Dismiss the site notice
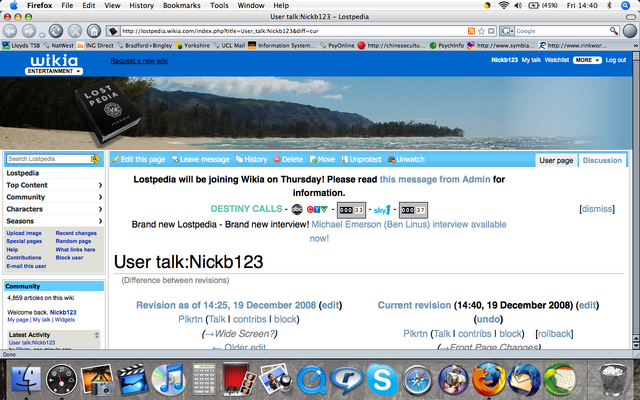The height and width of the screenshot is (400, 640). [x=597, y=209]
